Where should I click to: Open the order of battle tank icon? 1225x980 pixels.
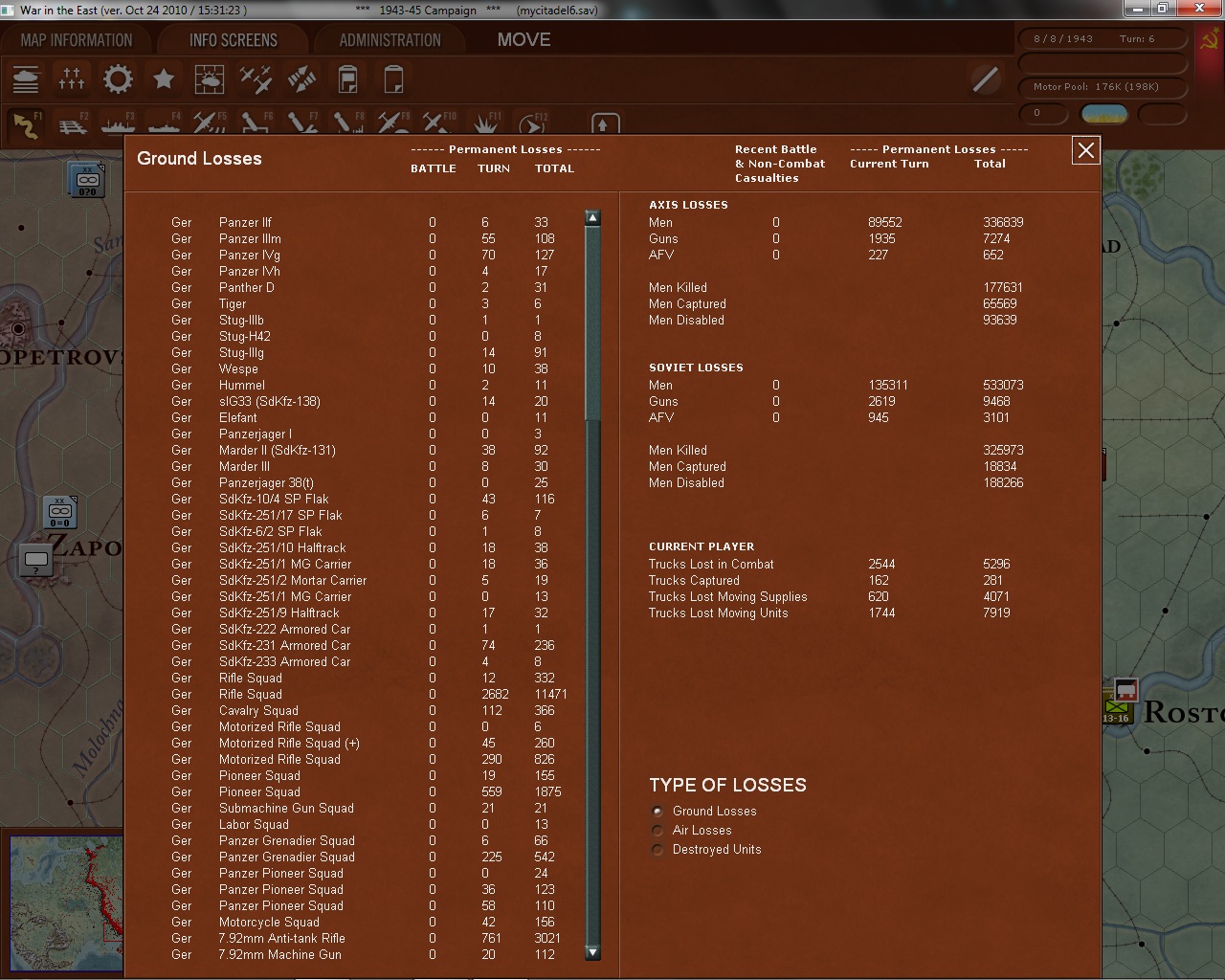26,79
